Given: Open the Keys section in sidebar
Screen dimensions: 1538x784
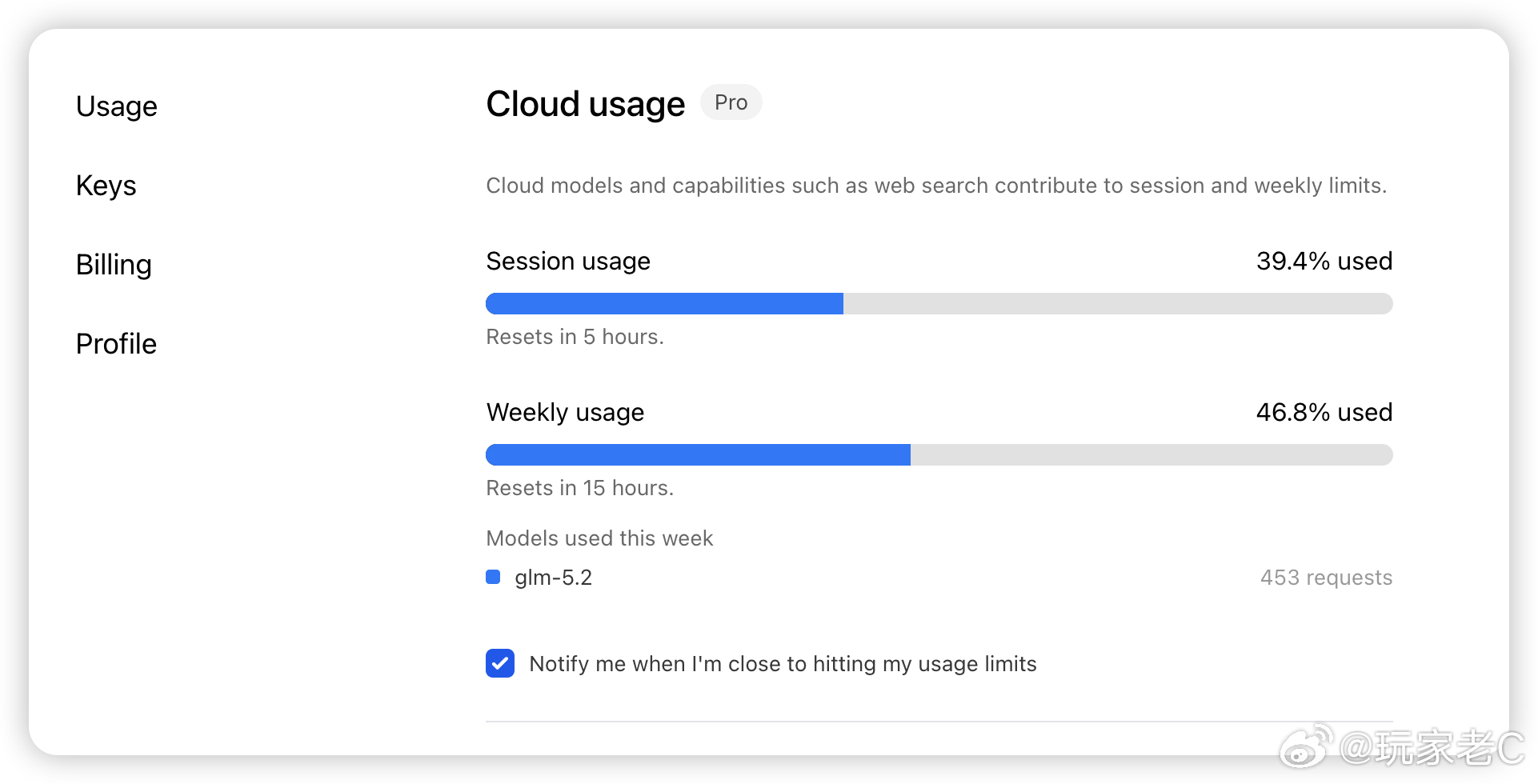Looking at the screenshot, I should click(106, 186).
